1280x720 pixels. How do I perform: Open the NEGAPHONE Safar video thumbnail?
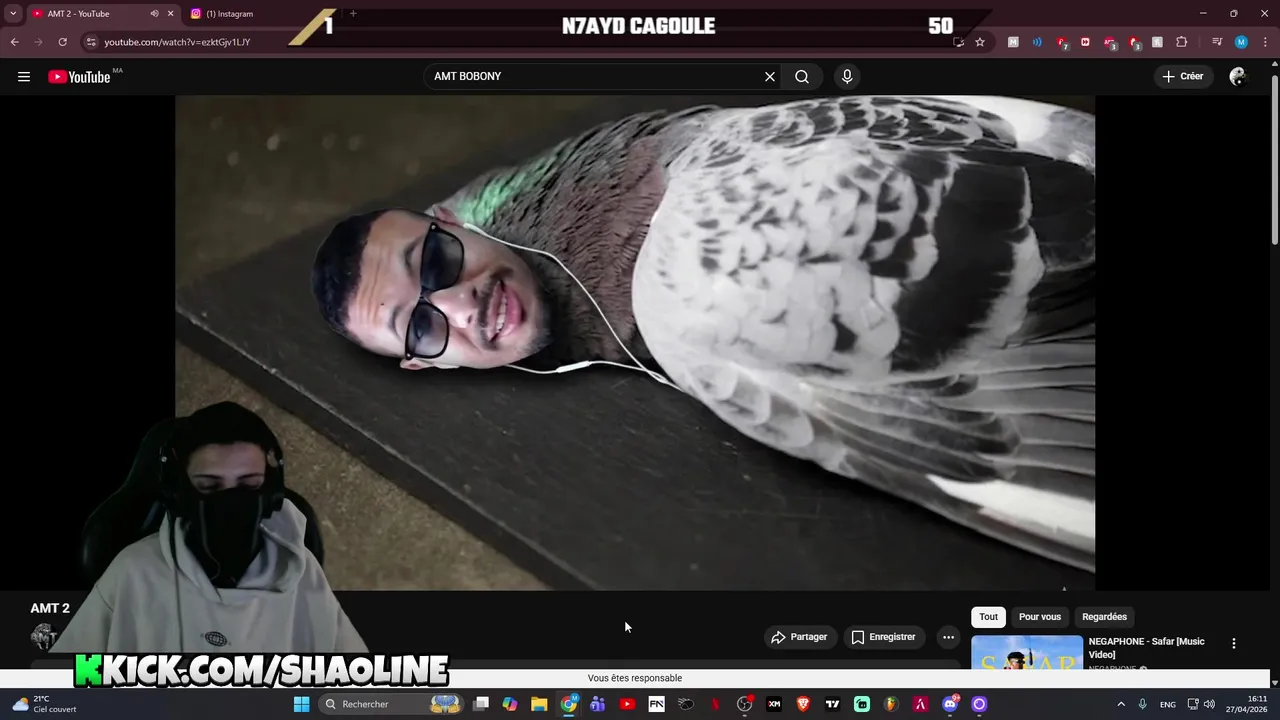(1027, 653)
